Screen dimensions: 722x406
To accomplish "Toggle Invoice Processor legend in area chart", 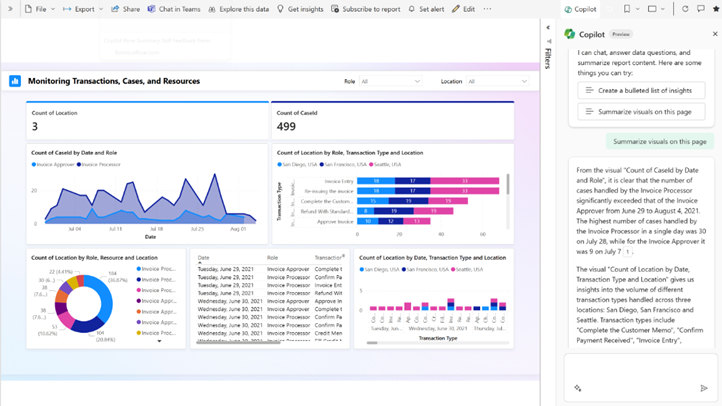I will [x=100, y=164].
